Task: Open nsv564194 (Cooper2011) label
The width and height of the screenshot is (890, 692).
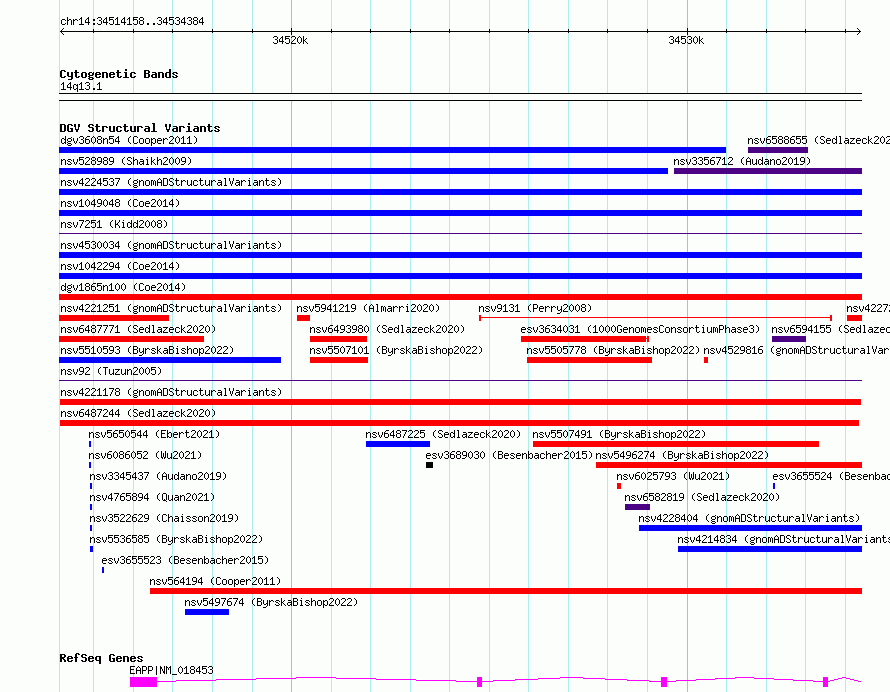Action: coord(215,581)
